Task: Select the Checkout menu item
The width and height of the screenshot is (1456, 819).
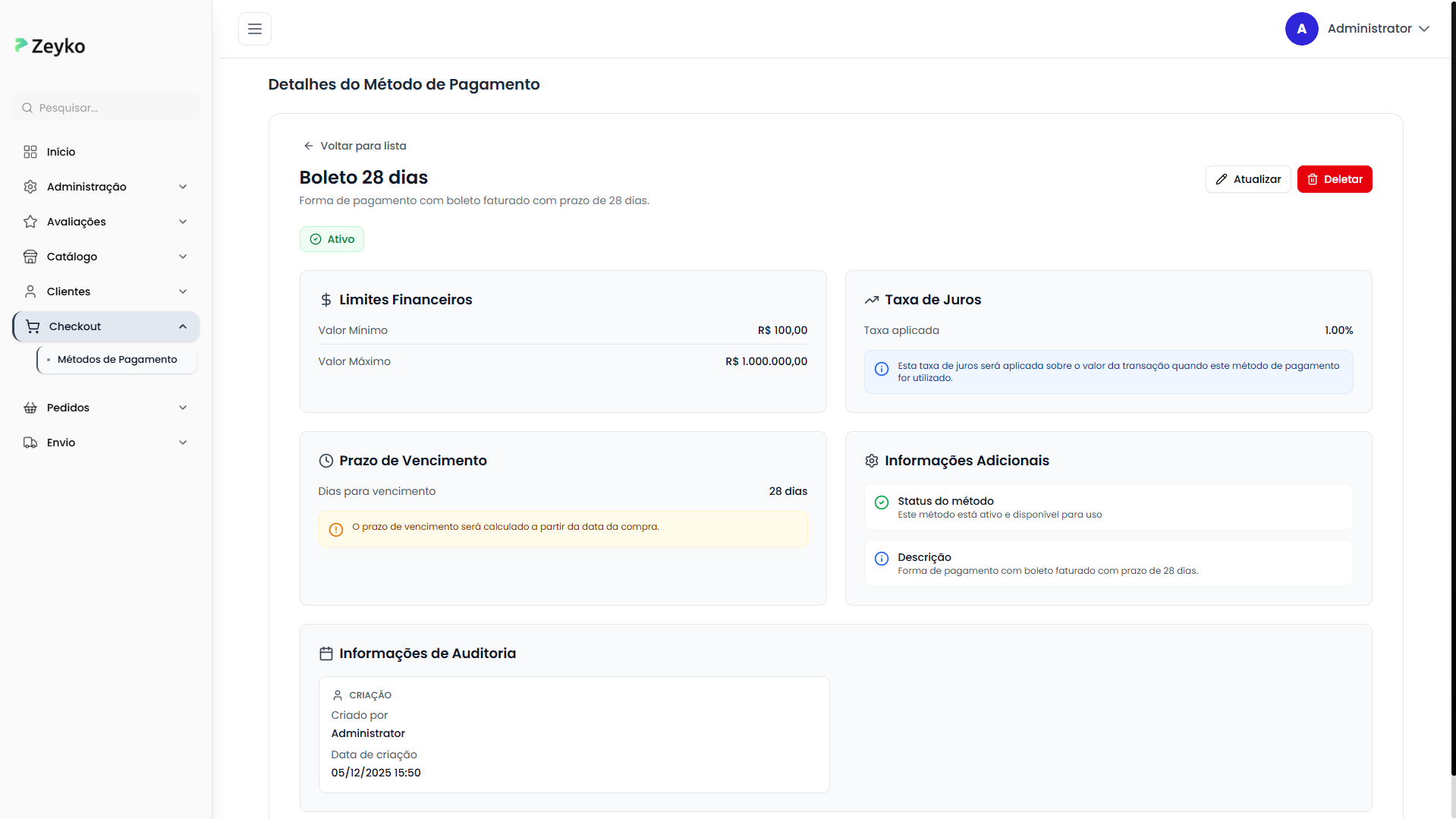Action: coord(75,326)
